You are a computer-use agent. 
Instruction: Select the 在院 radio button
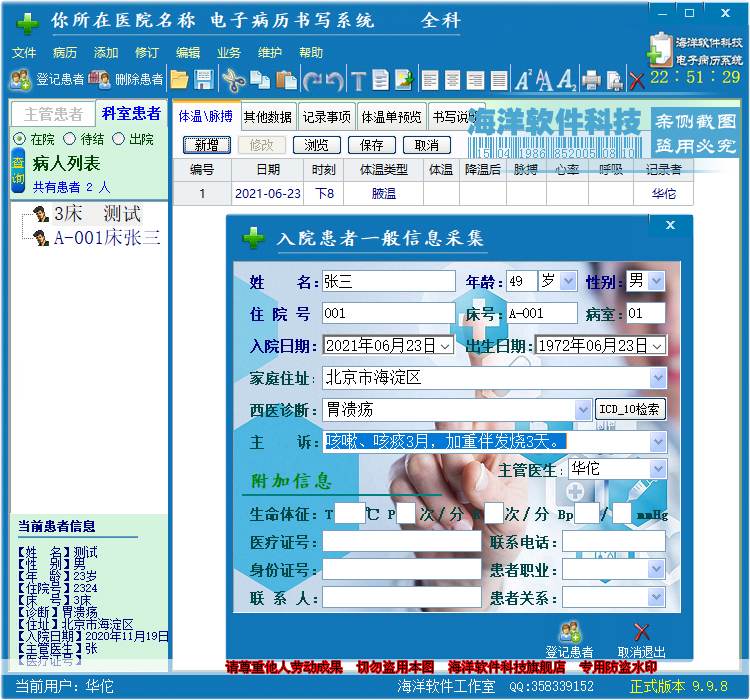point(20,139)
